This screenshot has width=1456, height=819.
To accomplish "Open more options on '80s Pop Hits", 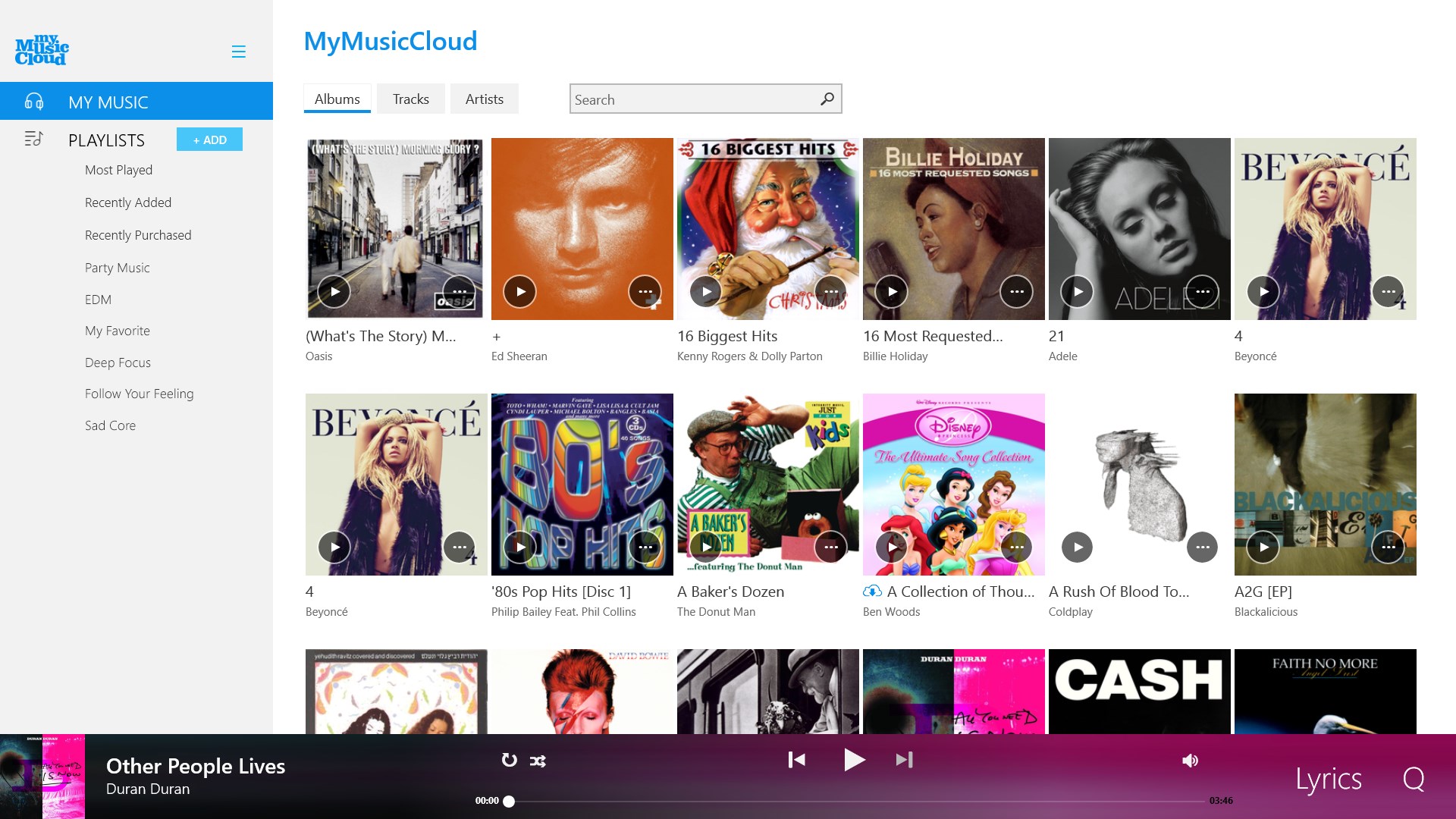I will (x=645, y=547).
